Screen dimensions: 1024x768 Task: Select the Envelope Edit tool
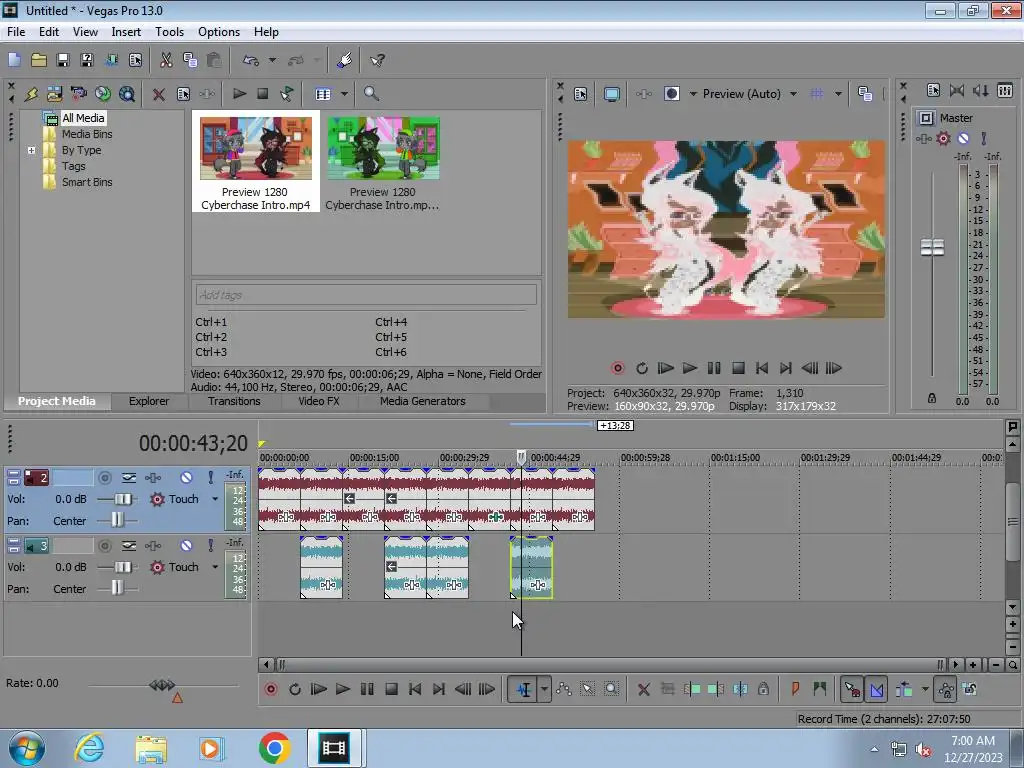tap(564, 689)
